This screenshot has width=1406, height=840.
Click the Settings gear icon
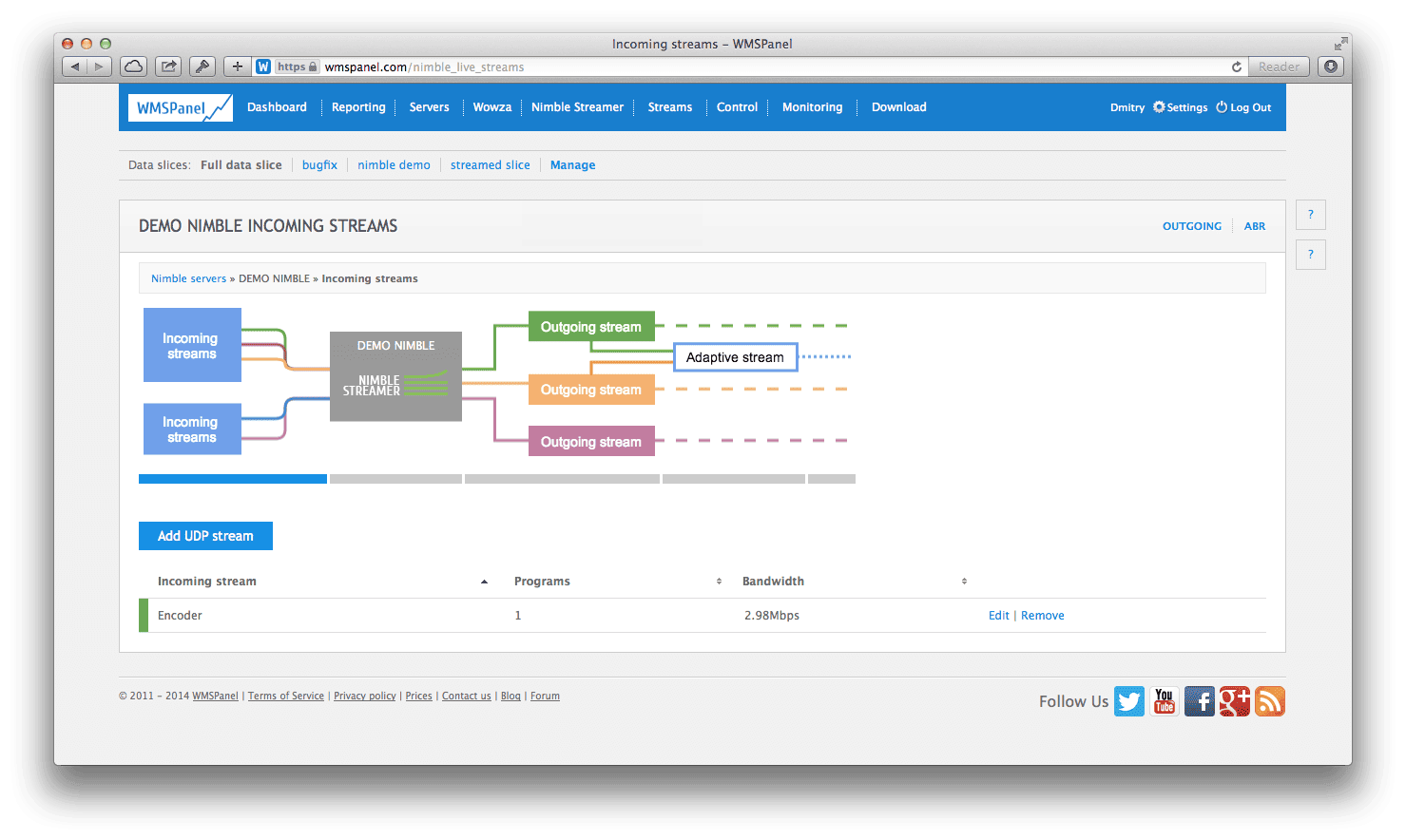(1159, 107)
